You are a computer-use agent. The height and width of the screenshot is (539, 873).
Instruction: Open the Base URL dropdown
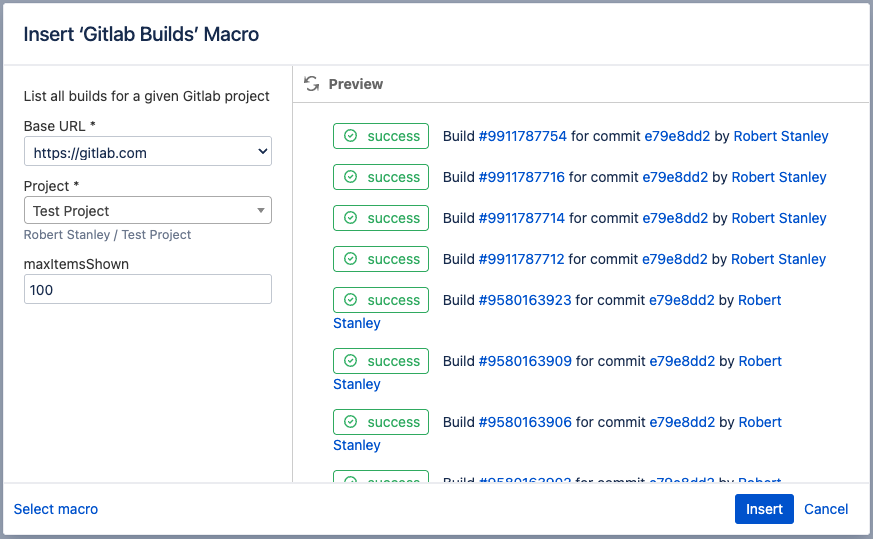point(147,152)
